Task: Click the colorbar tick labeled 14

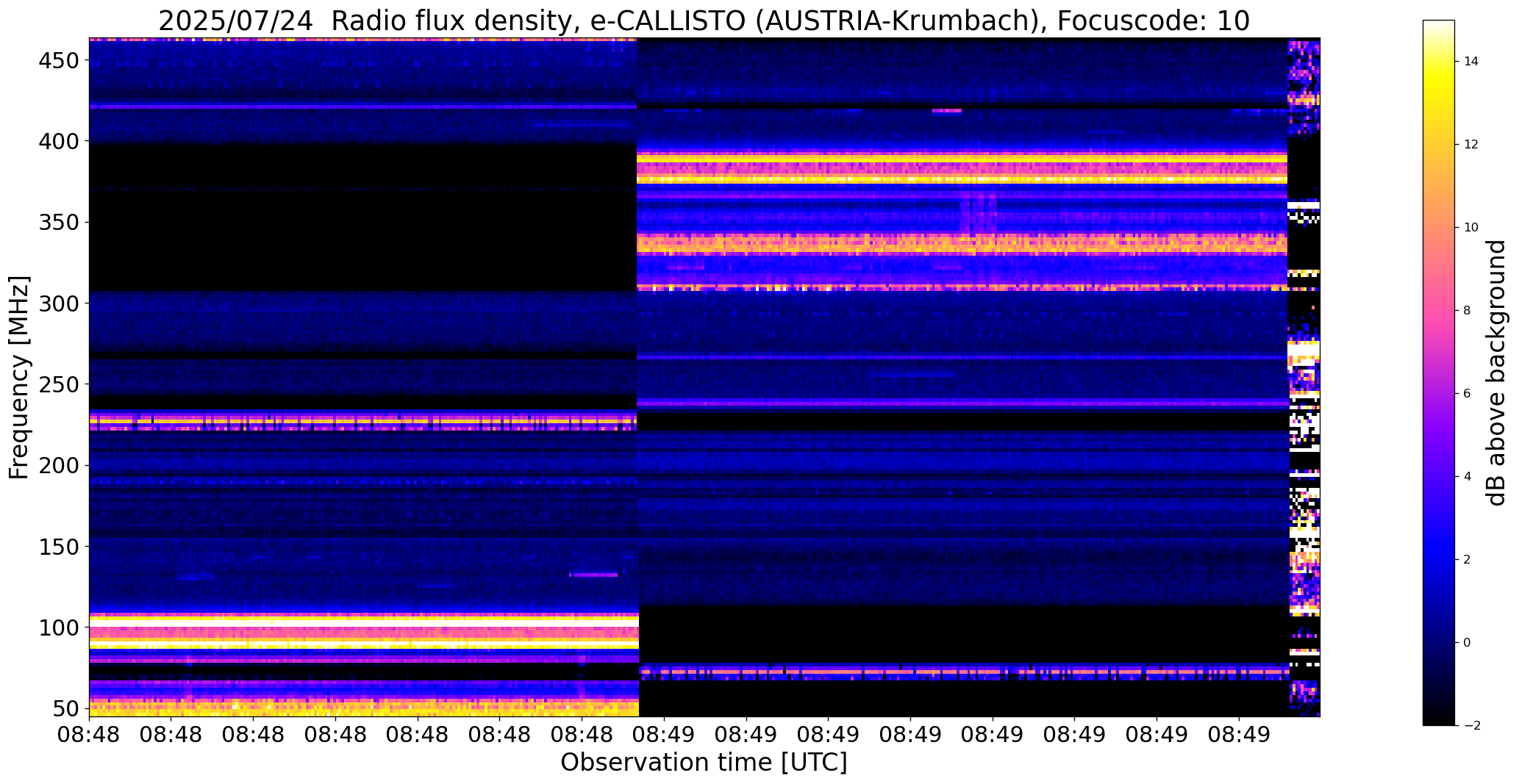Action: (1470, 62)
